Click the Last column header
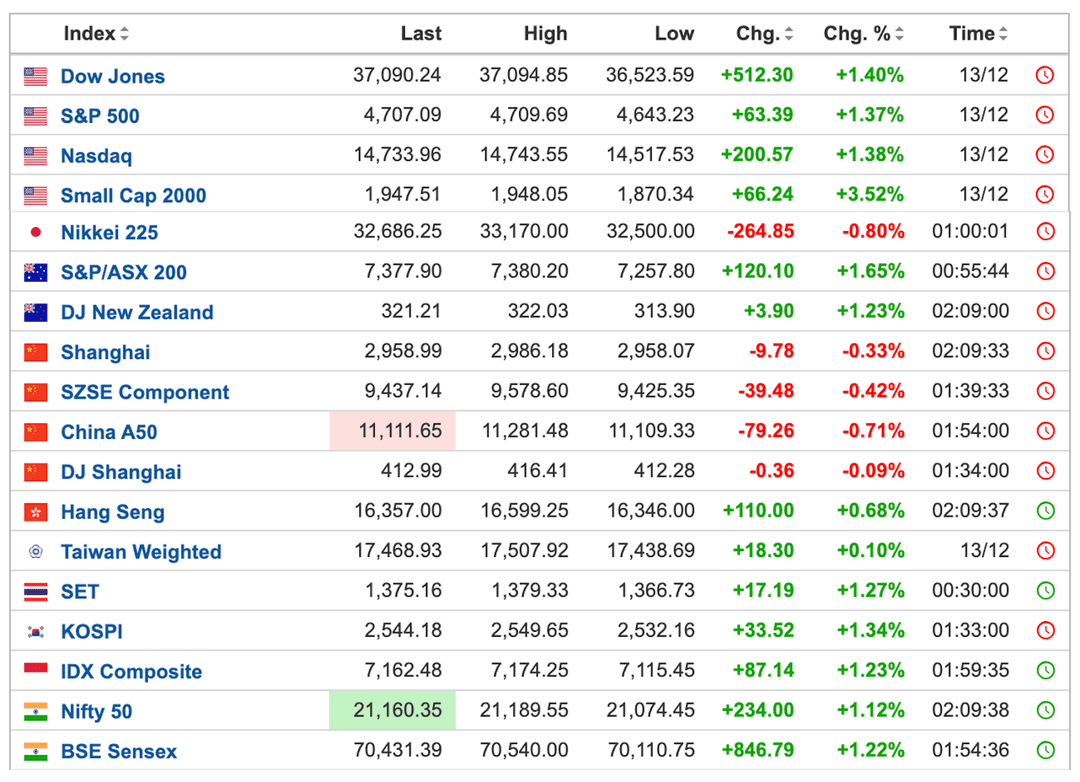This screenshot has height=782, width=1080. (421, 33)
